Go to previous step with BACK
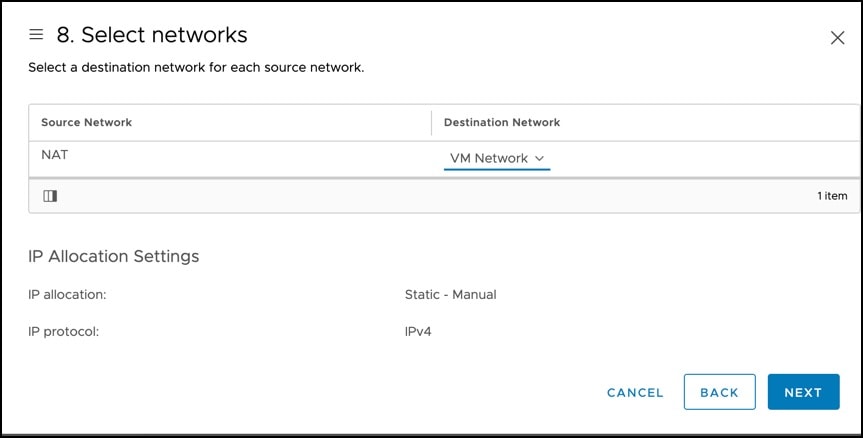The image size is (863, 438). 719,392
